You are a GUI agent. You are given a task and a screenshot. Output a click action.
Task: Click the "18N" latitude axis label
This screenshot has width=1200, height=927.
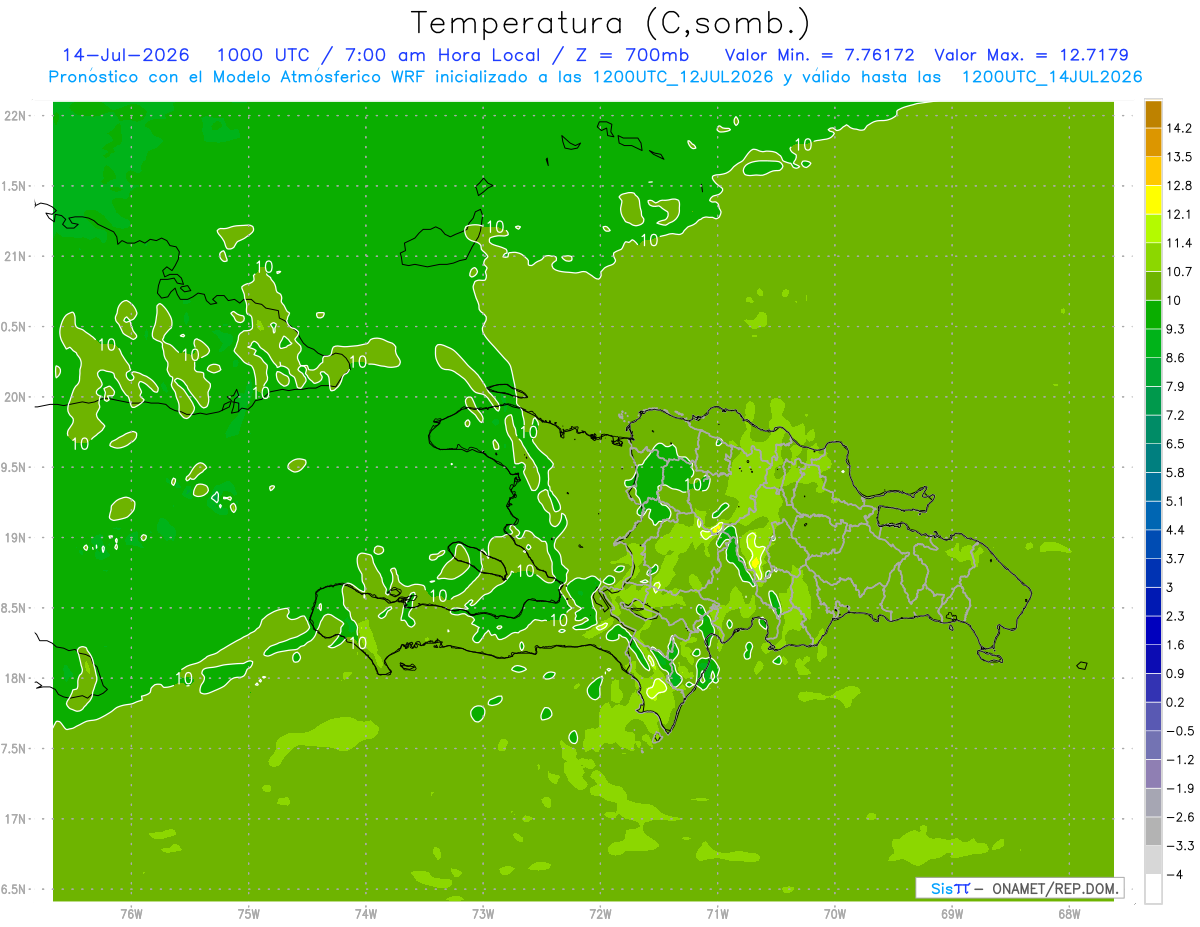point(17,678)
